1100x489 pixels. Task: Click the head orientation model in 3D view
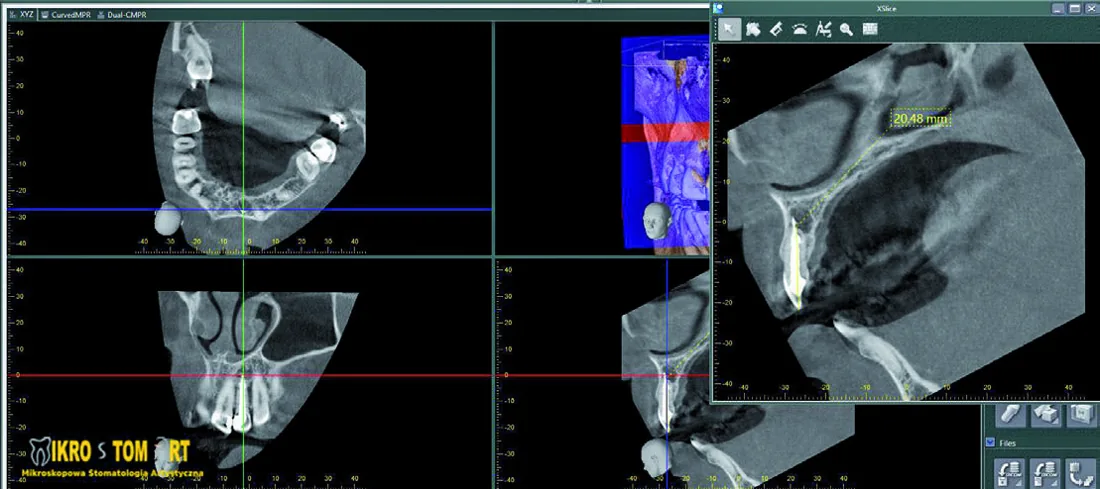click(x=656, y=222)
